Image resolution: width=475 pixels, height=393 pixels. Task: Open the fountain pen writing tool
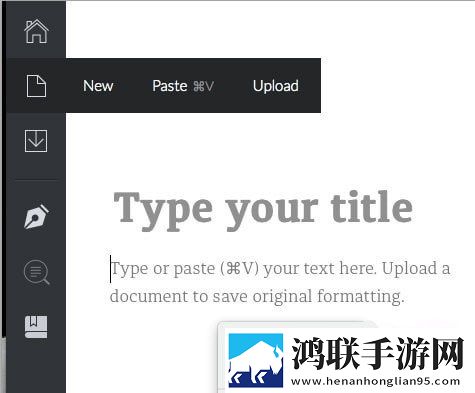click(x=37, y=216)
